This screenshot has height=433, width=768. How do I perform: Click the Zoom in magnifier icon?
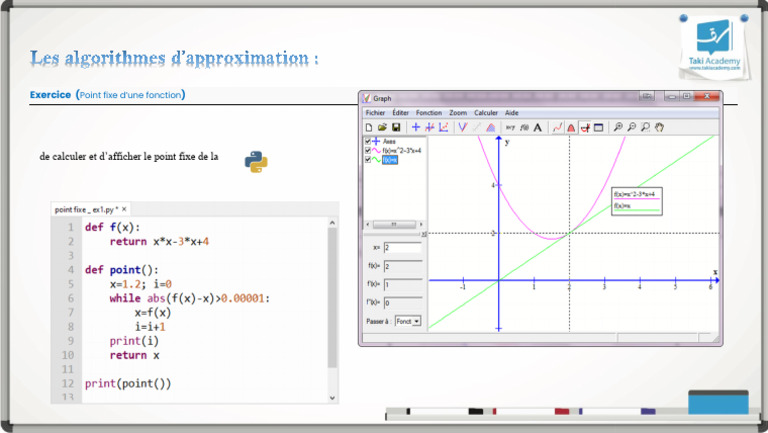click(x=618, y=127)
